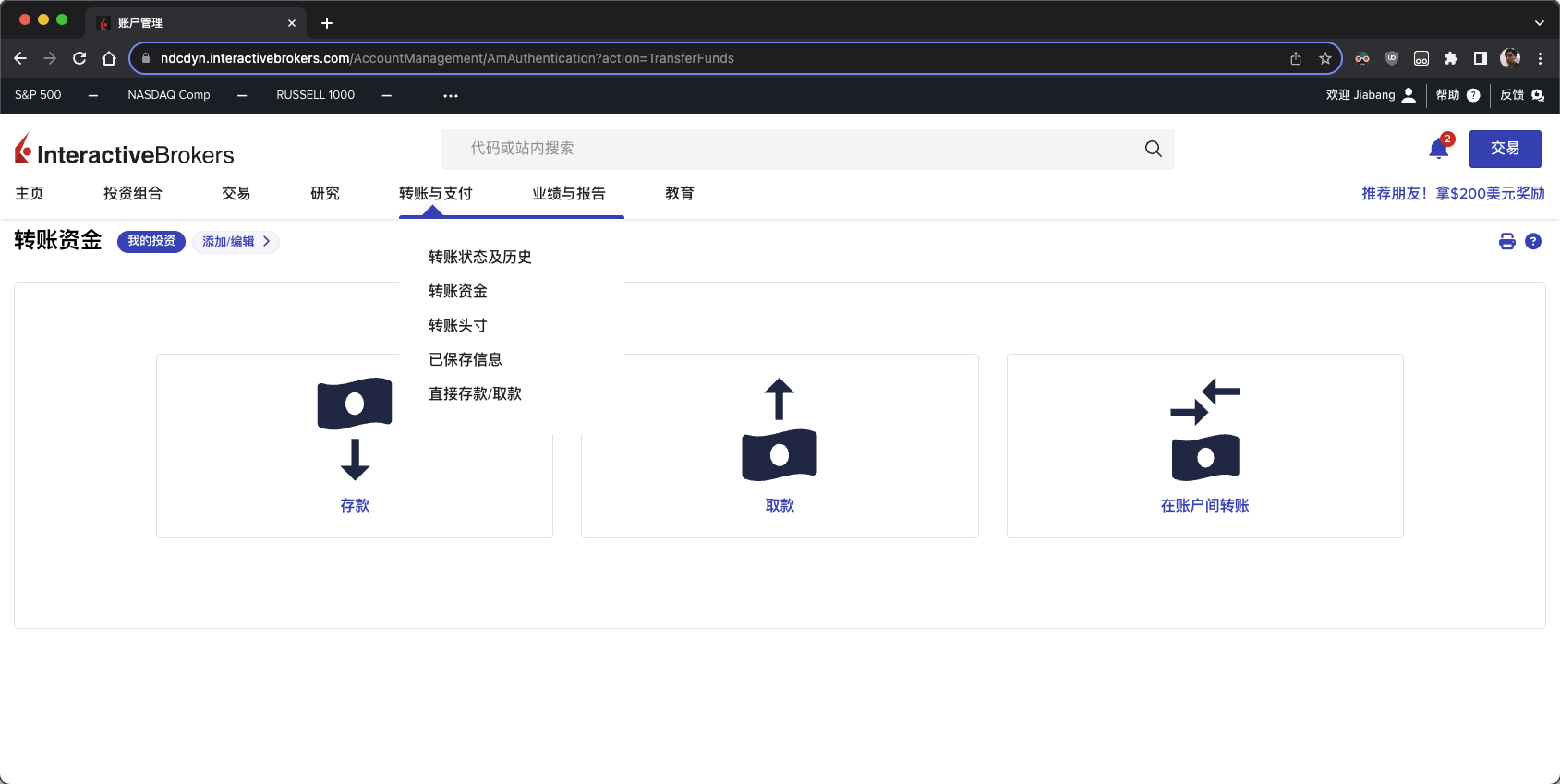Click the search magnifier icon
The height and width of the screenshot is (784, 1560).
click(x=1153, y=149)
